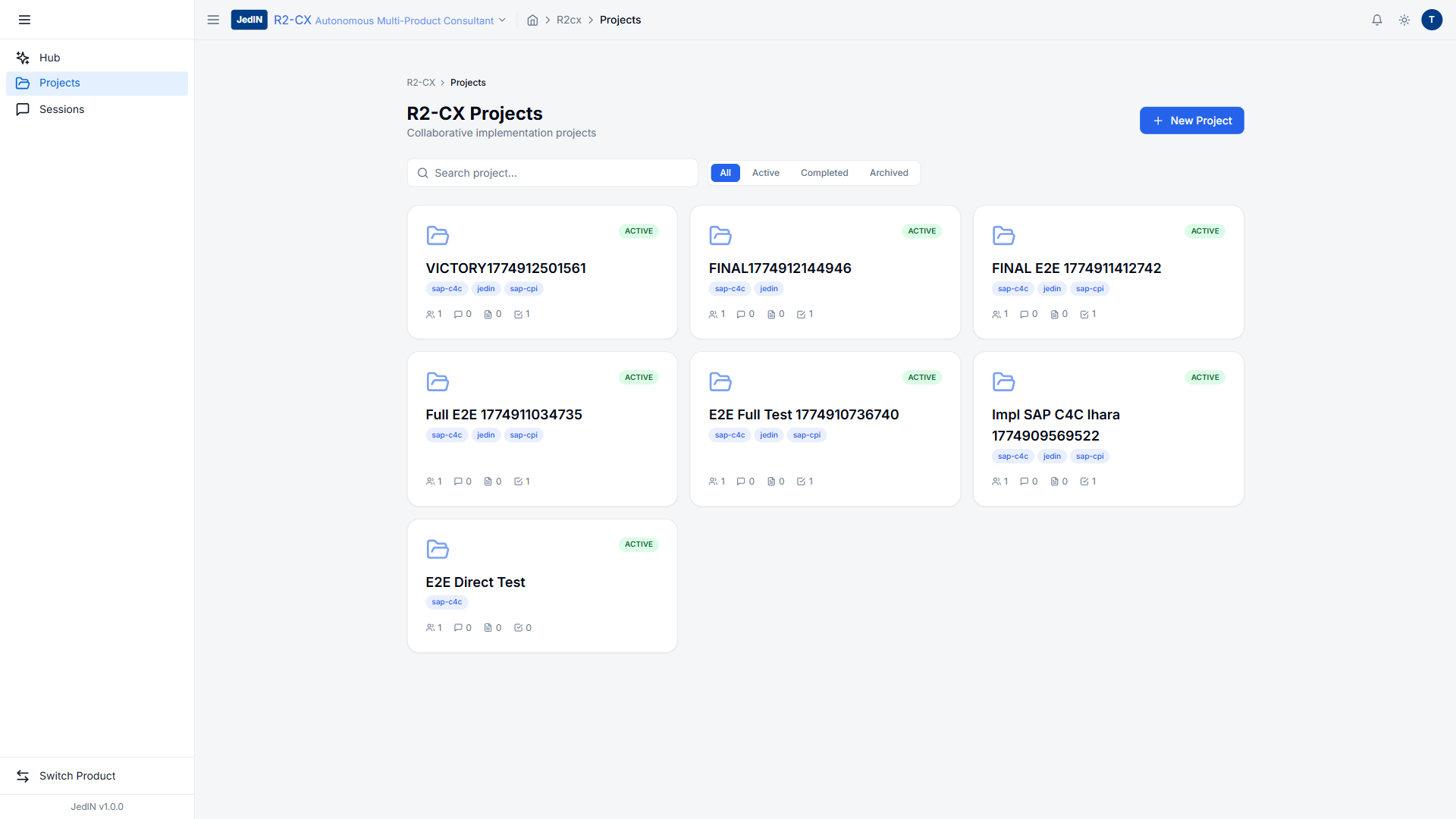This screenshot has width=1456, height=819.
Task: Click the notifications bell icon
Action: [x=1377, y=20]
